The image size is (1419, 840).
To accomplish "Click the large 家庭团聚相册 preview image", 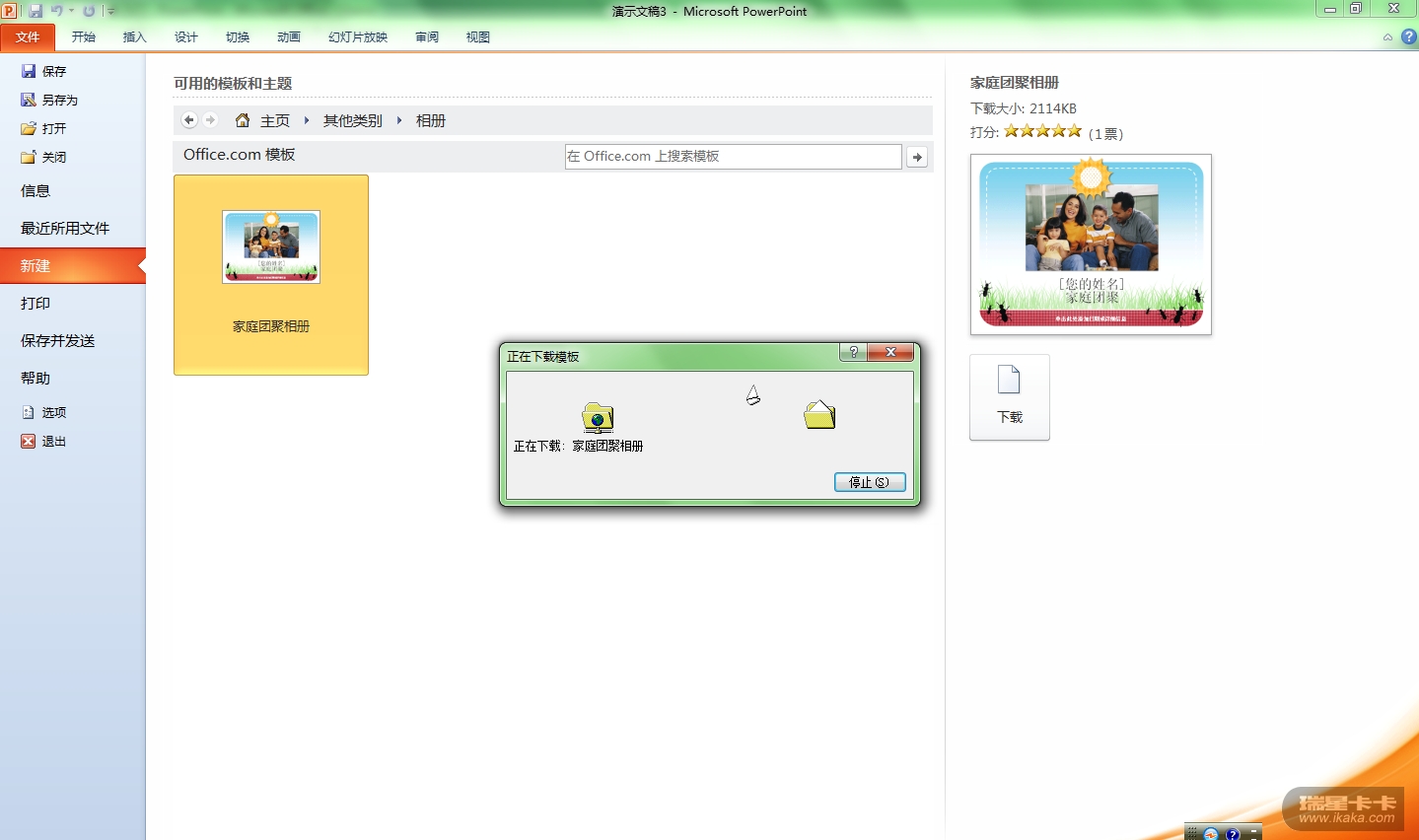I will (1091, 245).
